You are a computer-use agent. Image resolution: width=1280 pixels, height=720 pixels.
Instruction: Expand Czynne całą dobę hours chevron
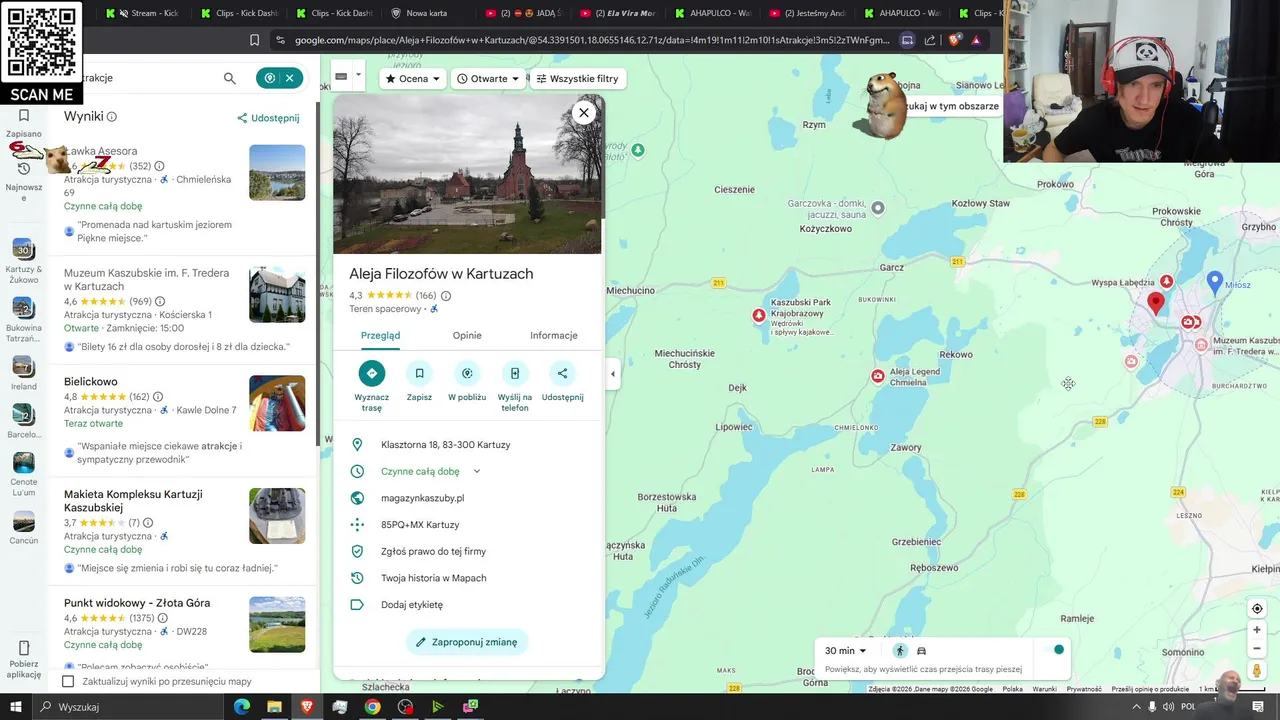[x=477, y=471]
